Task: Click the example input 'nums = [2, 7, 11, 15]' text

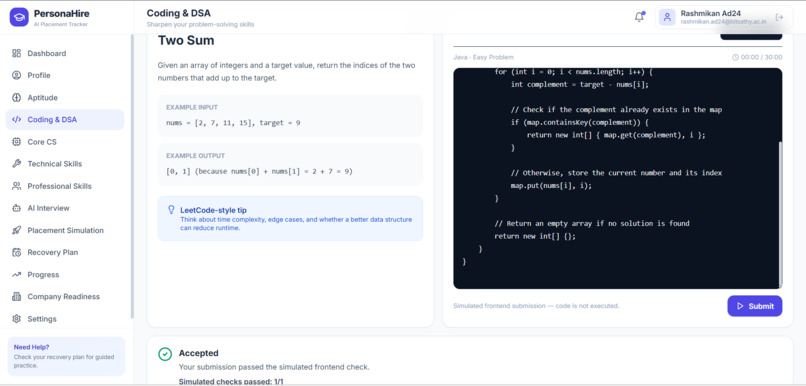Action: pos(233,123)
